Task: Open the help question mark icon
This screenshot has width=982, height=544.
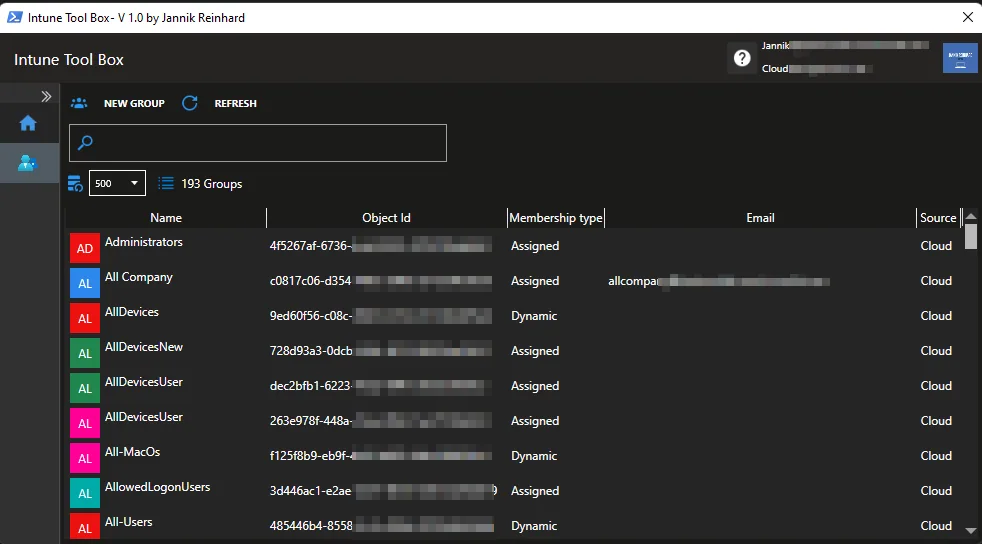Action: point(742,58)
